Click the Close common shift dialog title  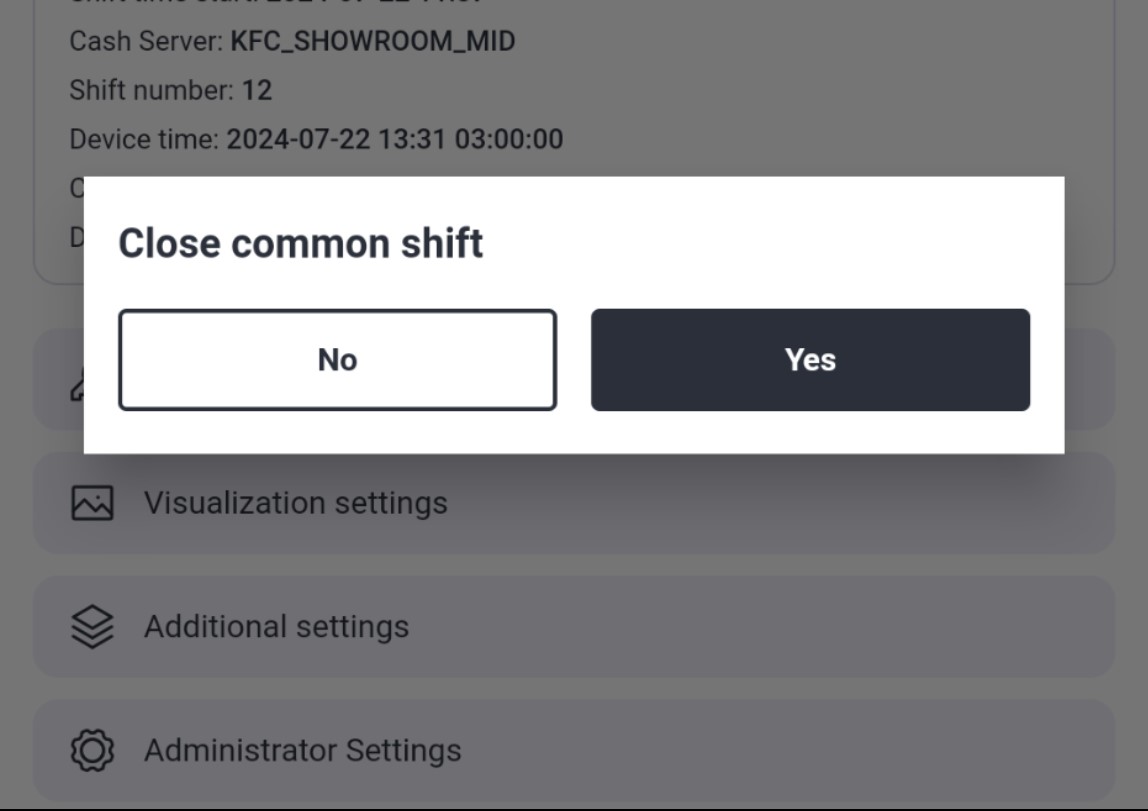point(300,243)
